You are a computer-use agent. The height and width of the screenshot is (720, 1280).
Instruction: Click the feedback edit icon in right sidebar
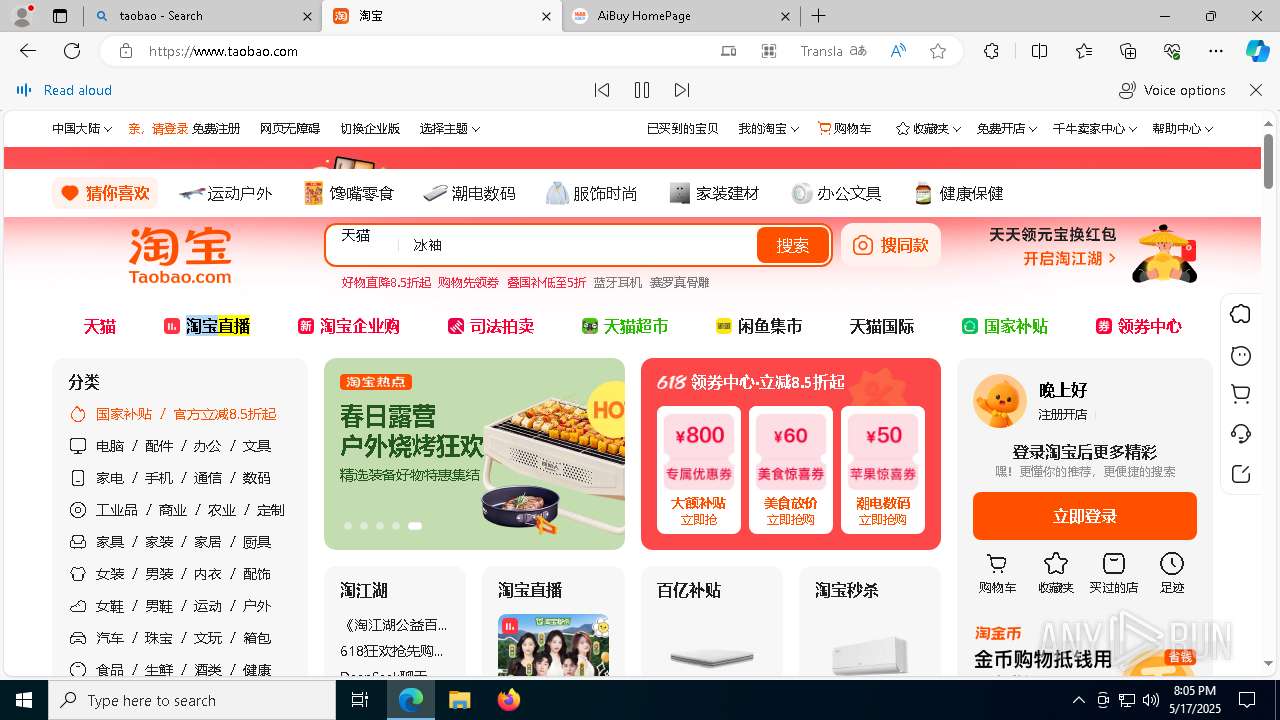(x=1241, y=474)
